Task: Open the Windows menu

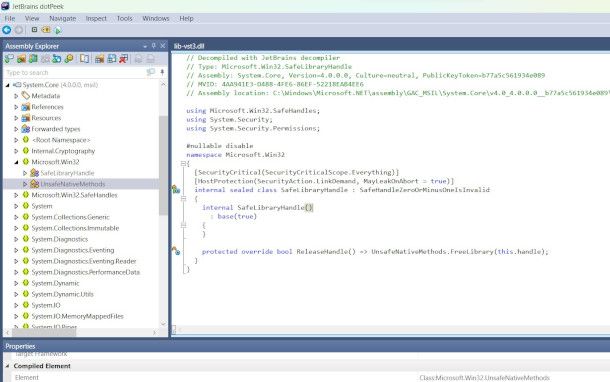Action: coord(156,18)
